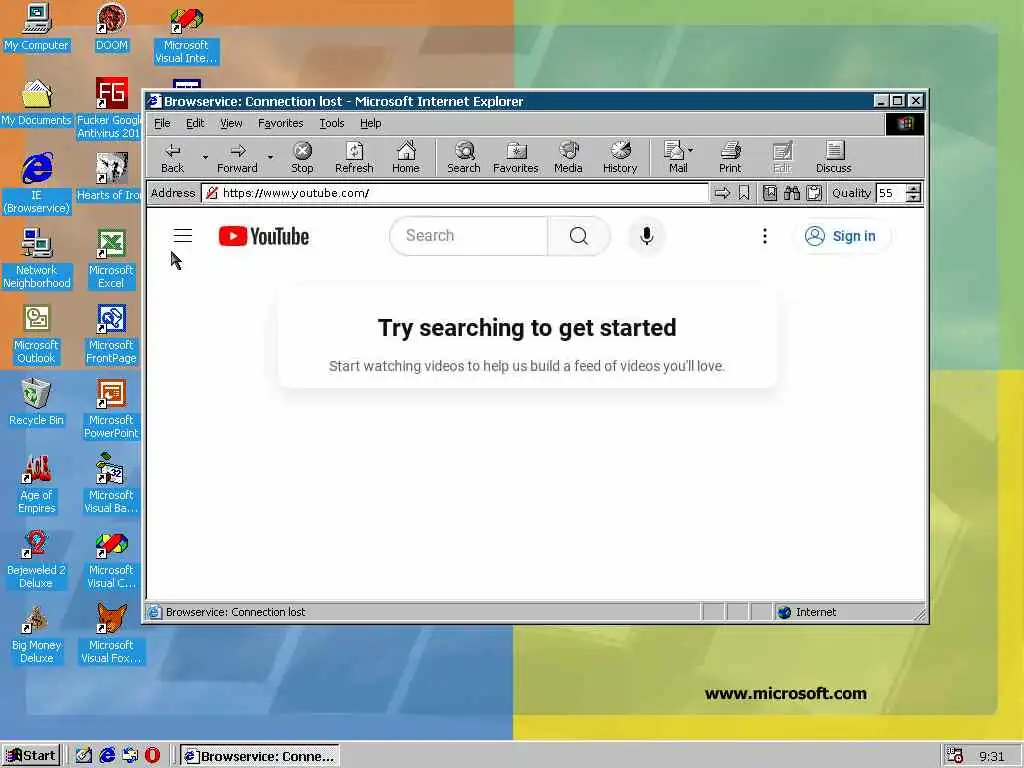Open the Help menu
This screenshot has height=768, width=1024.
[370, 123]
